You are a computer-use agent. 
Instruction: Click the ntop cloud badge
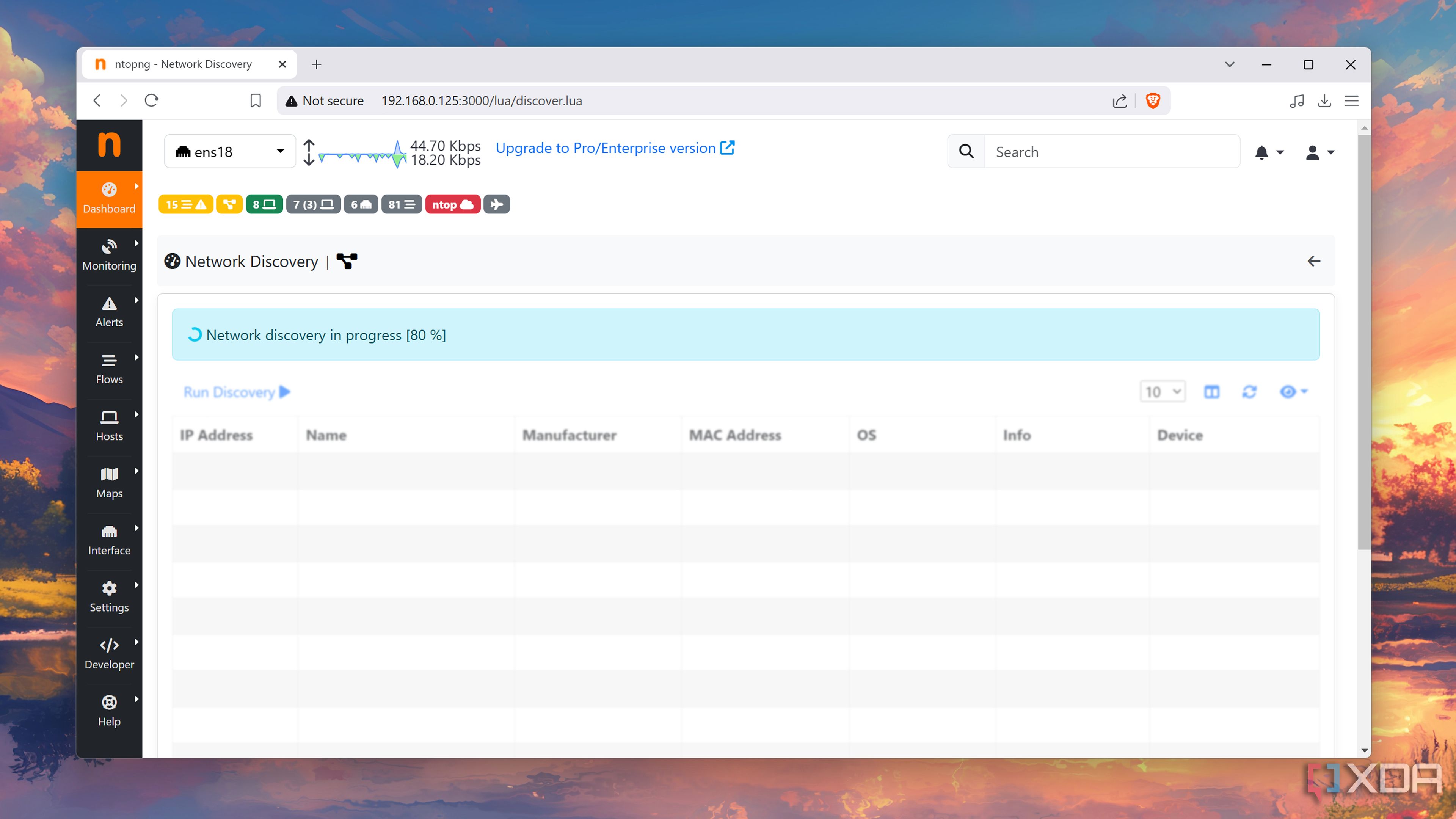(452, 204)
